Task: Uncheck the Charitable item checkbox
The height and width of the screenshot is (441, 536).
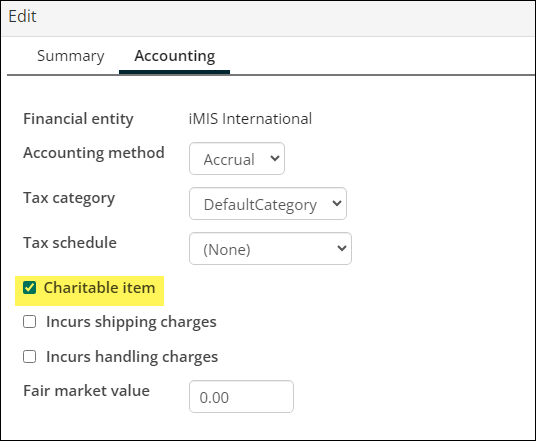Action: (x=29, y=288)
